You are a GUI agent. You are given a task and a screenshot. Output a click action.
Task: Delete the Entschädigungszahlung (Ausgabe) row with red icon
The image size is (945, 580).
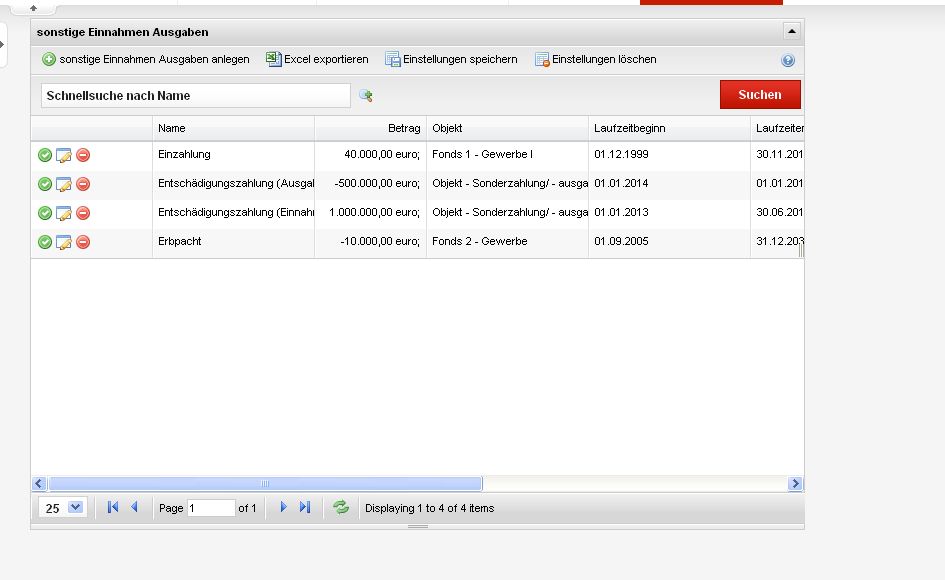83,184
